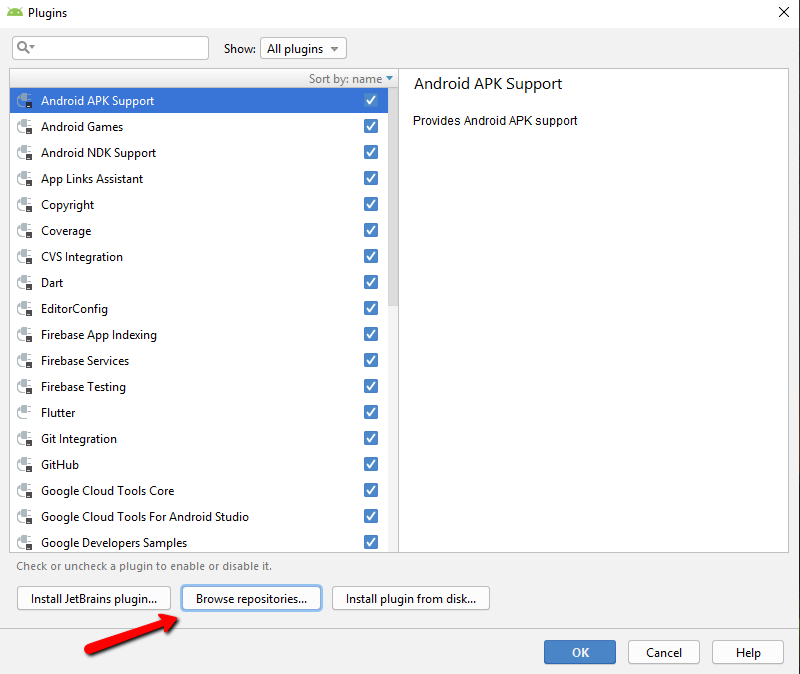800x674 pixels.
Task: Disable Firebase App Indexing checkbox
Action: coord(371,334)
